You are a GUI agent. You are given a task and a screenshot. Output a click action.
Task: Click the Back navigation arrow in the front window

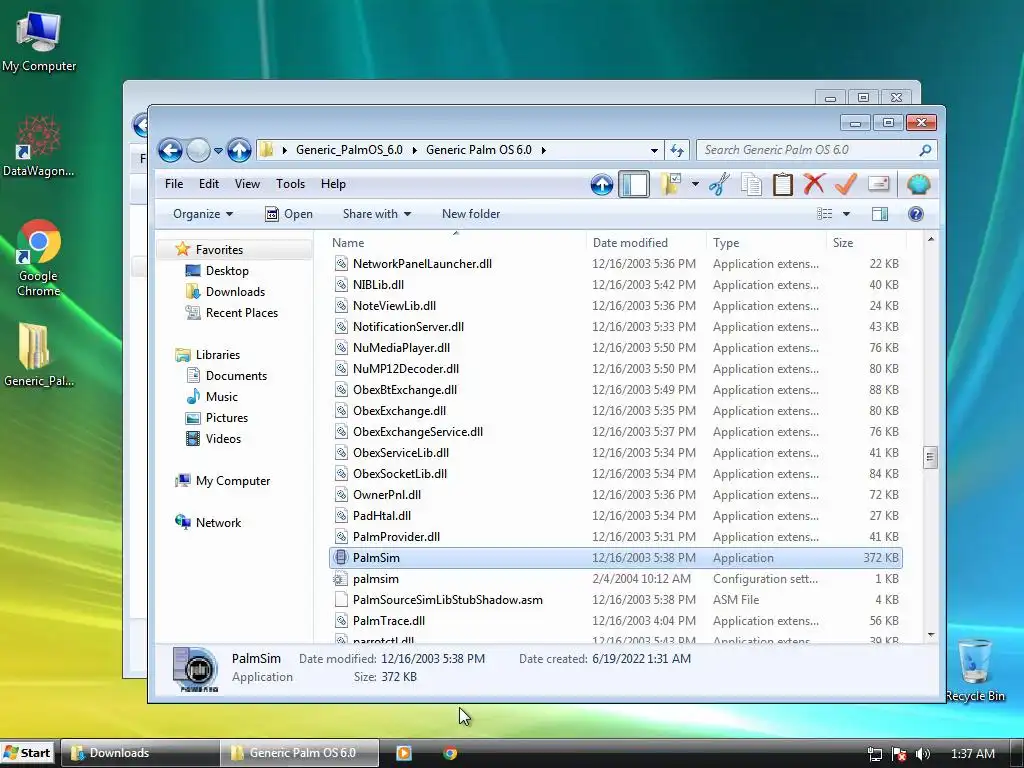point(170,151)
